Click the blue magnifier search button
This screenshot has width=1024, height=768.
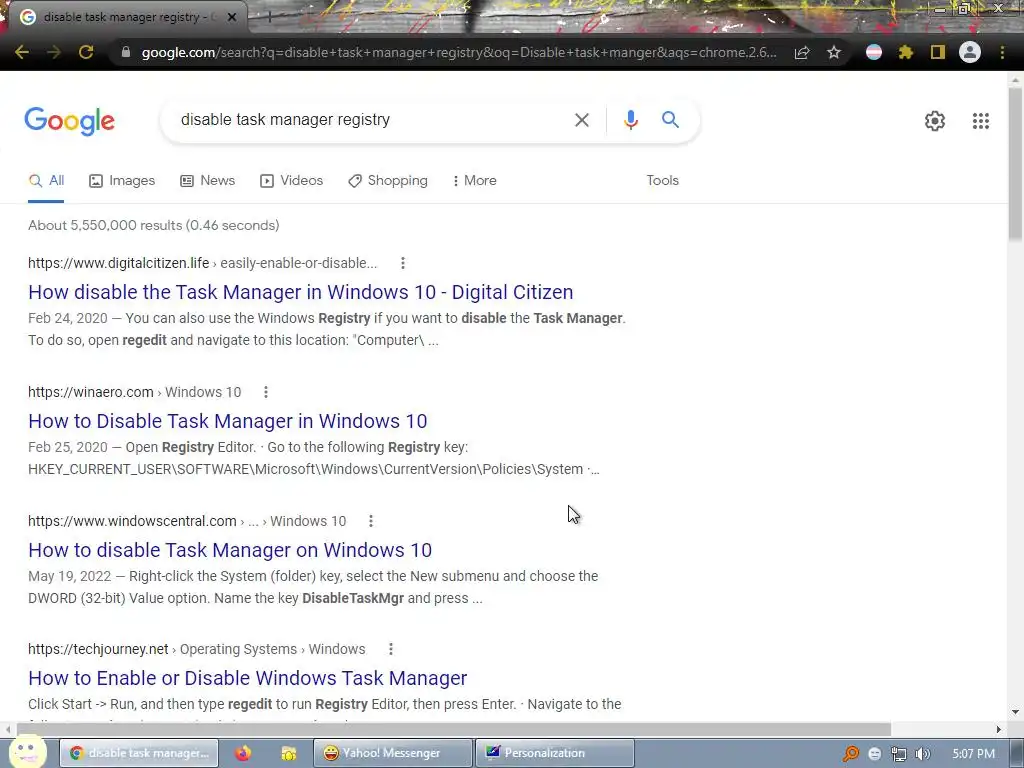pyautogui.click(x=670, y=120)
